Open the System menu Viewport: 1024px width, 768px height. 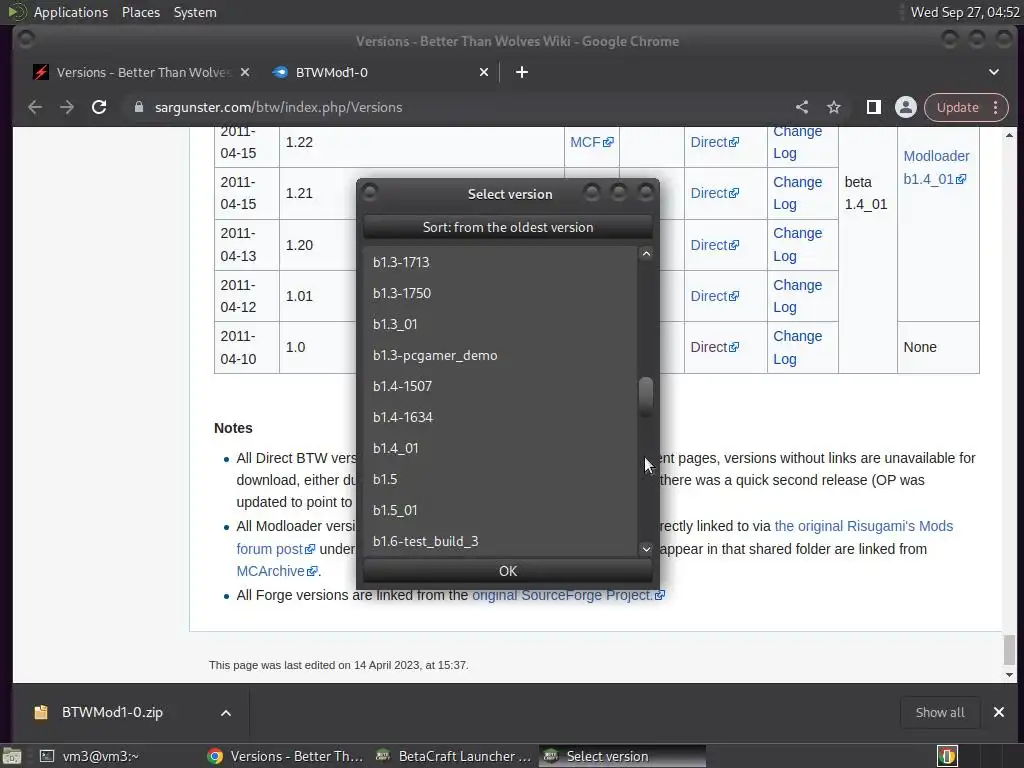[195, 12]
